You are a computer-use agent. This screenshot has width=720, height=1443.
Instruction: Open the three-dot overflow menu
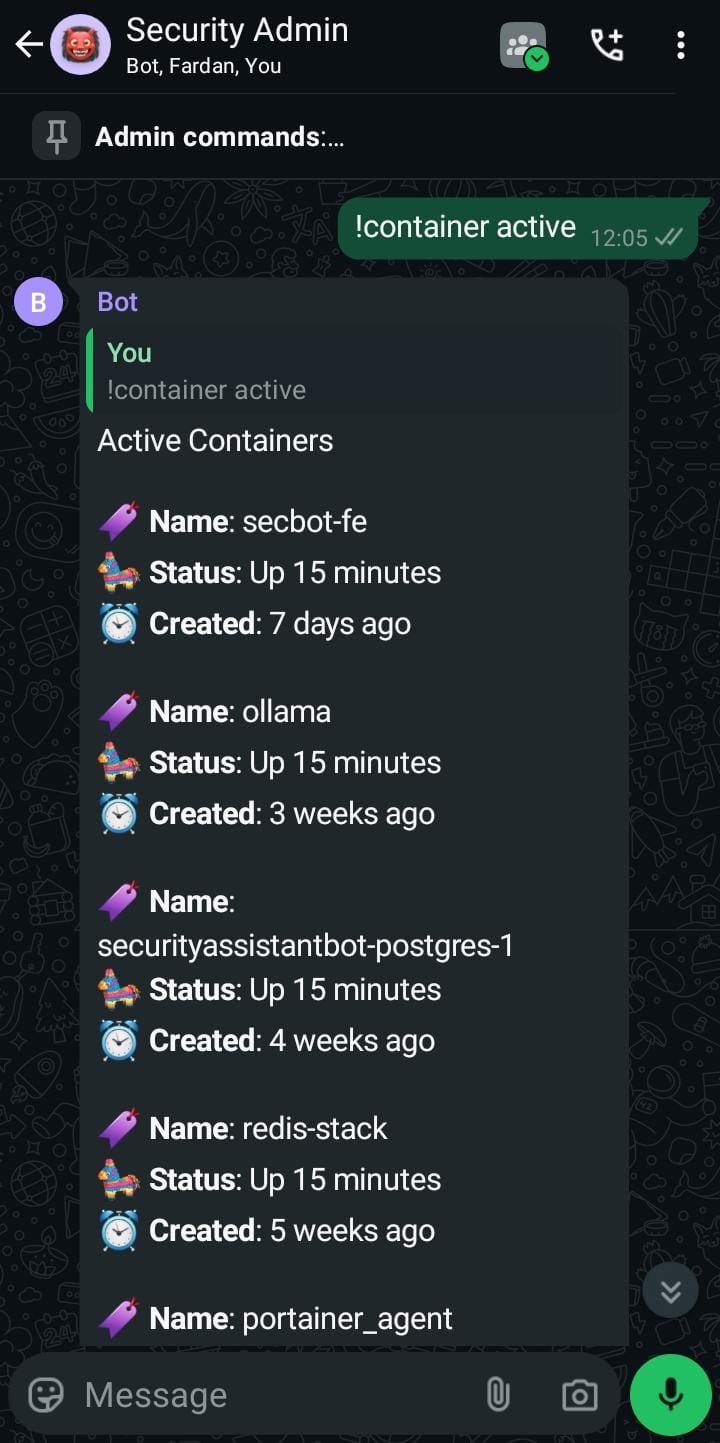(x=681, y=45)
